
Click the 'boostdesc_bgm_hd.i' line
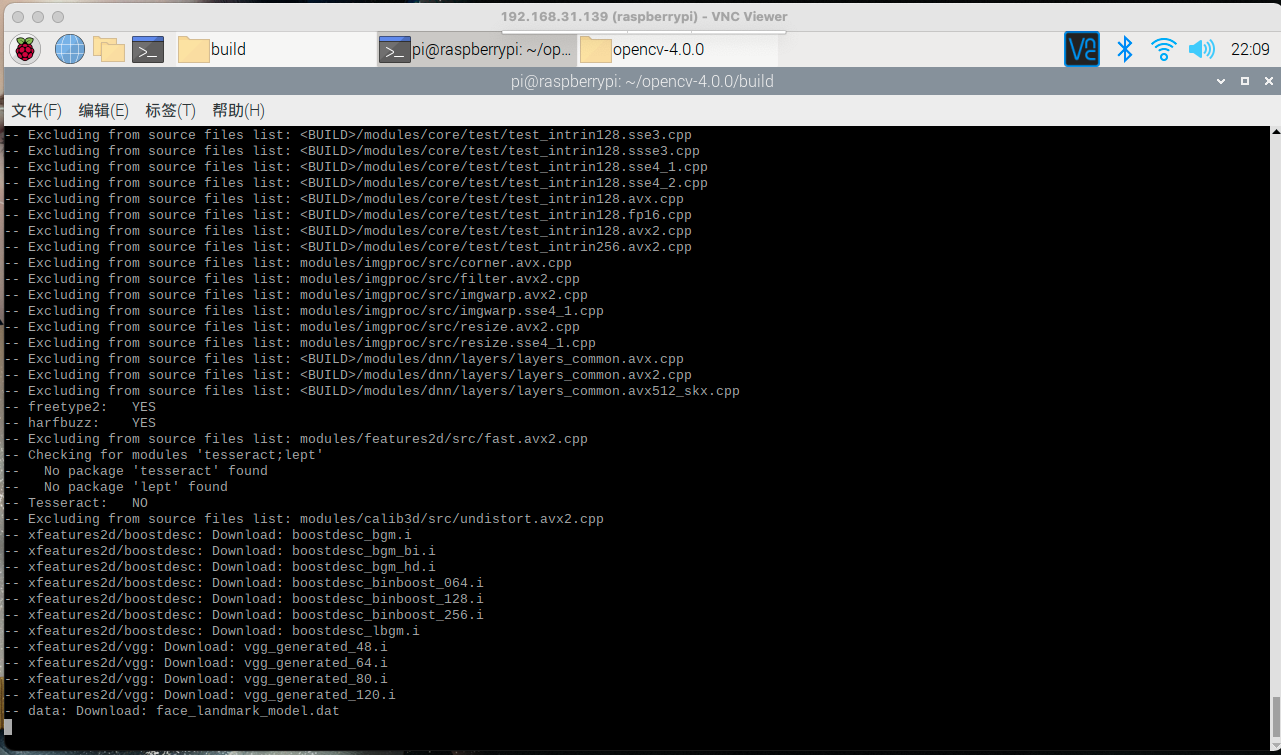(x=220, y=567)
